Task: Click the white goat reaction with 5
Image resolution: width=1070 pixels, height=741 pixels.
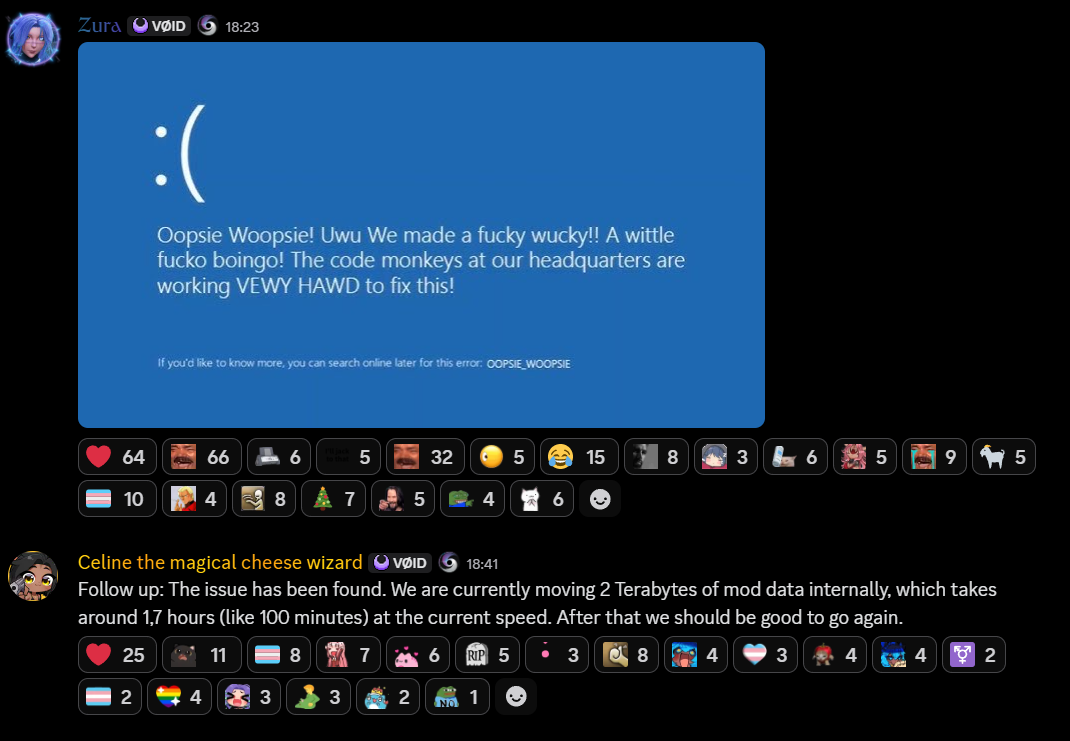Action: tap(1004, 456)
